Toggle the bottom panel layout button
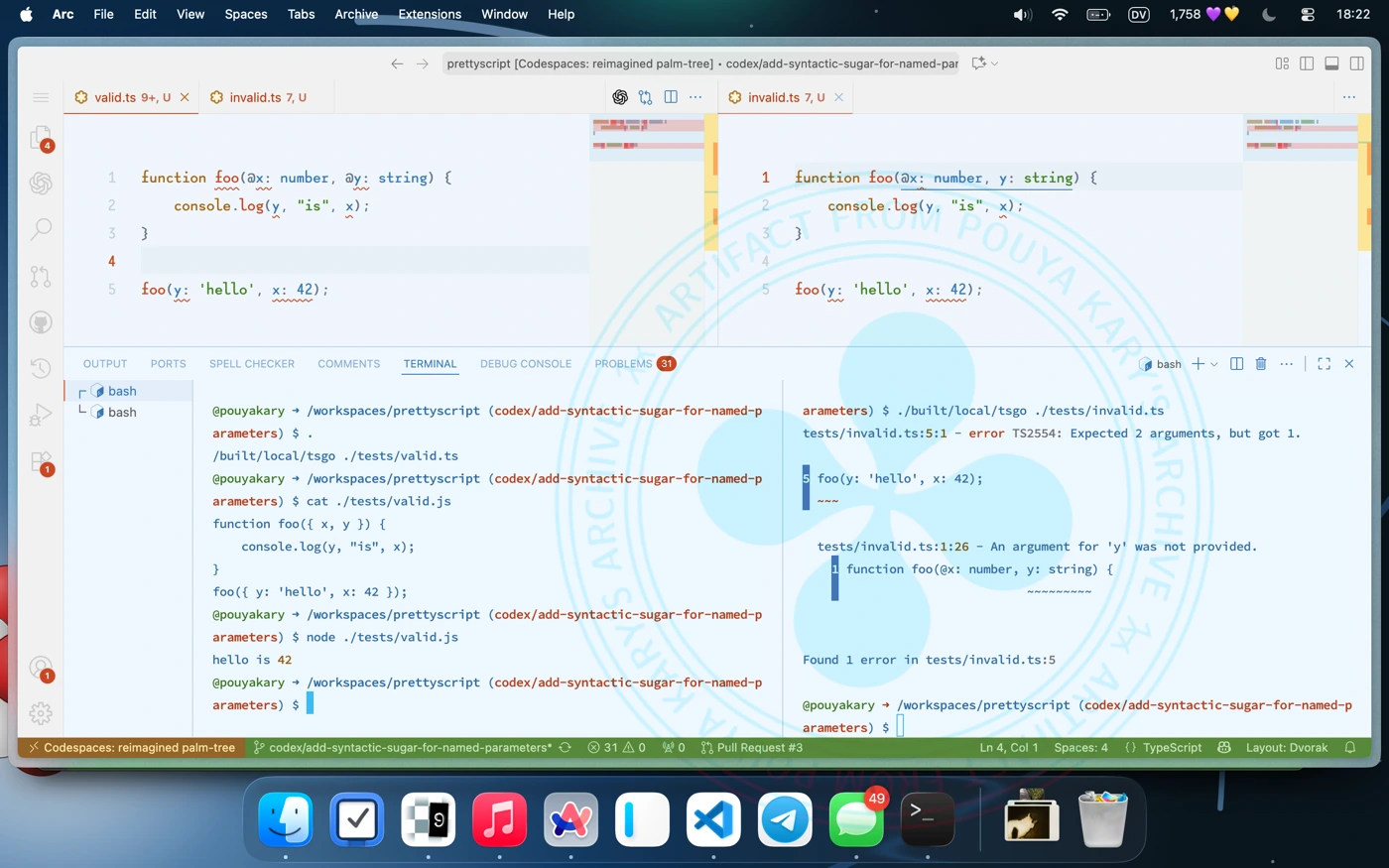 pos(1331,63)
